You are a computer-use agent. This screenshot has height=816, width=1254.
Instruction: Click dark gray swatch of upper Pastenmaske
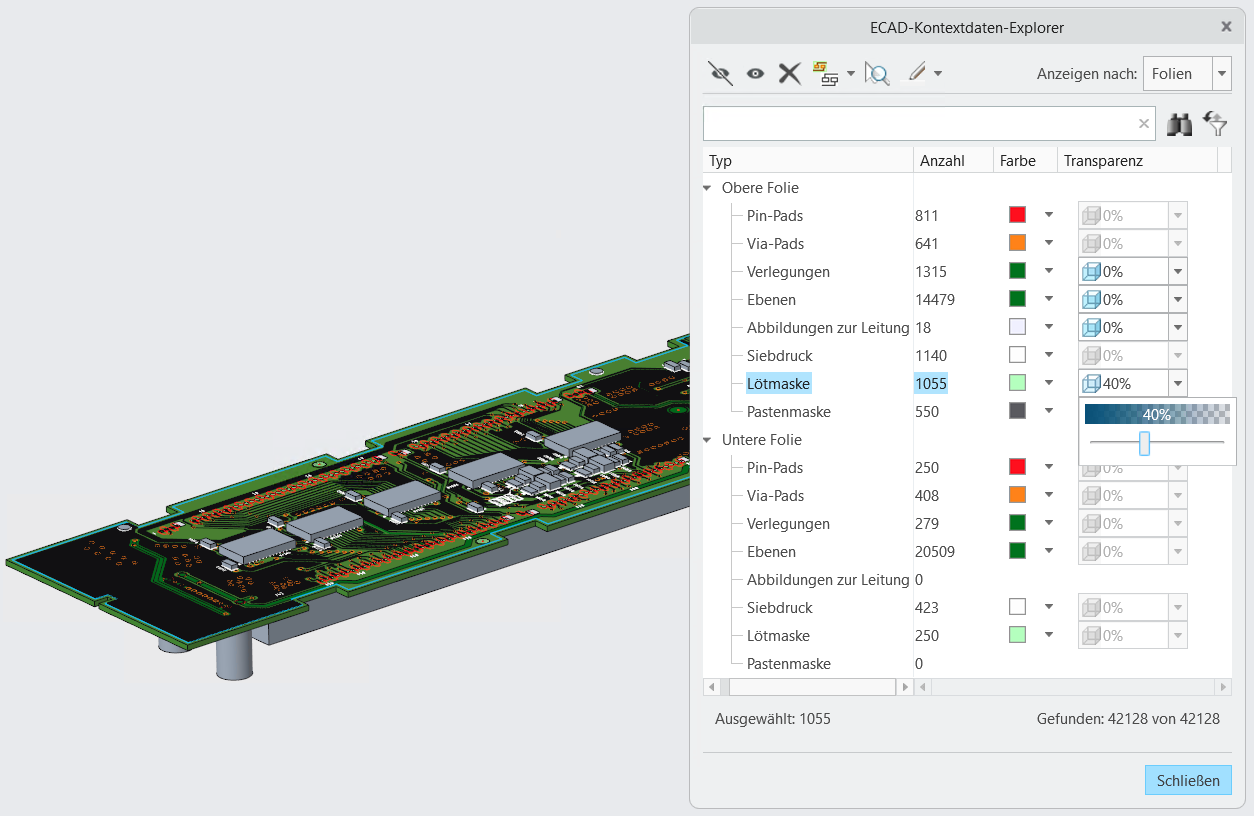pos(1018,411)
